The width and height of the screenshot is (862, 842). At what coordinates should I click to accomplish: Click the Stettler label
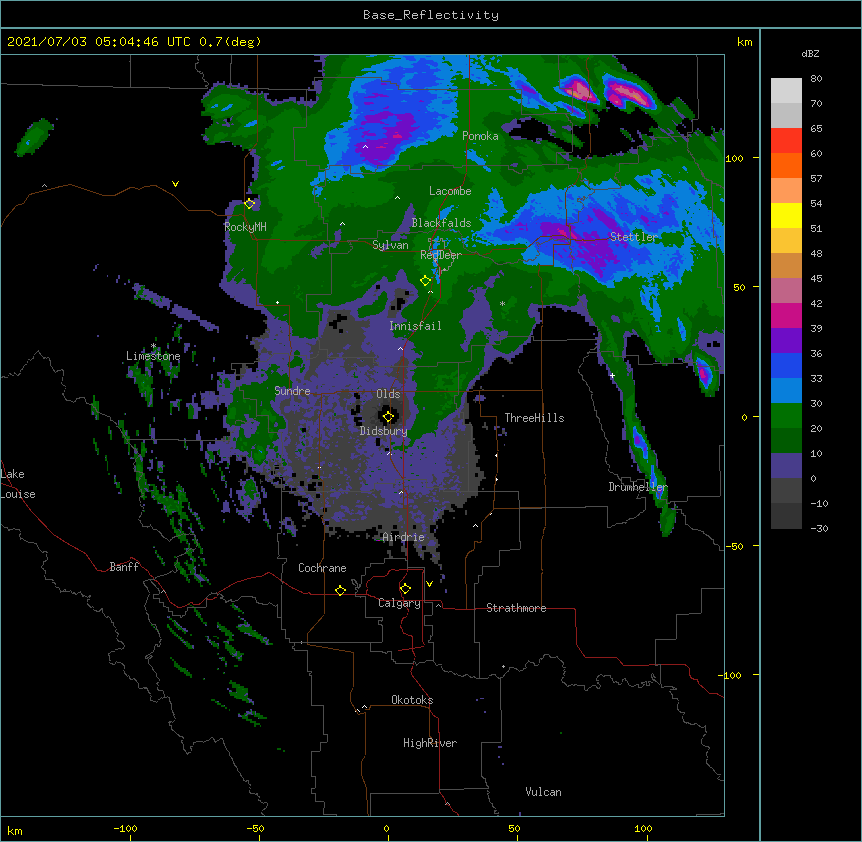(x=634, y=237)
